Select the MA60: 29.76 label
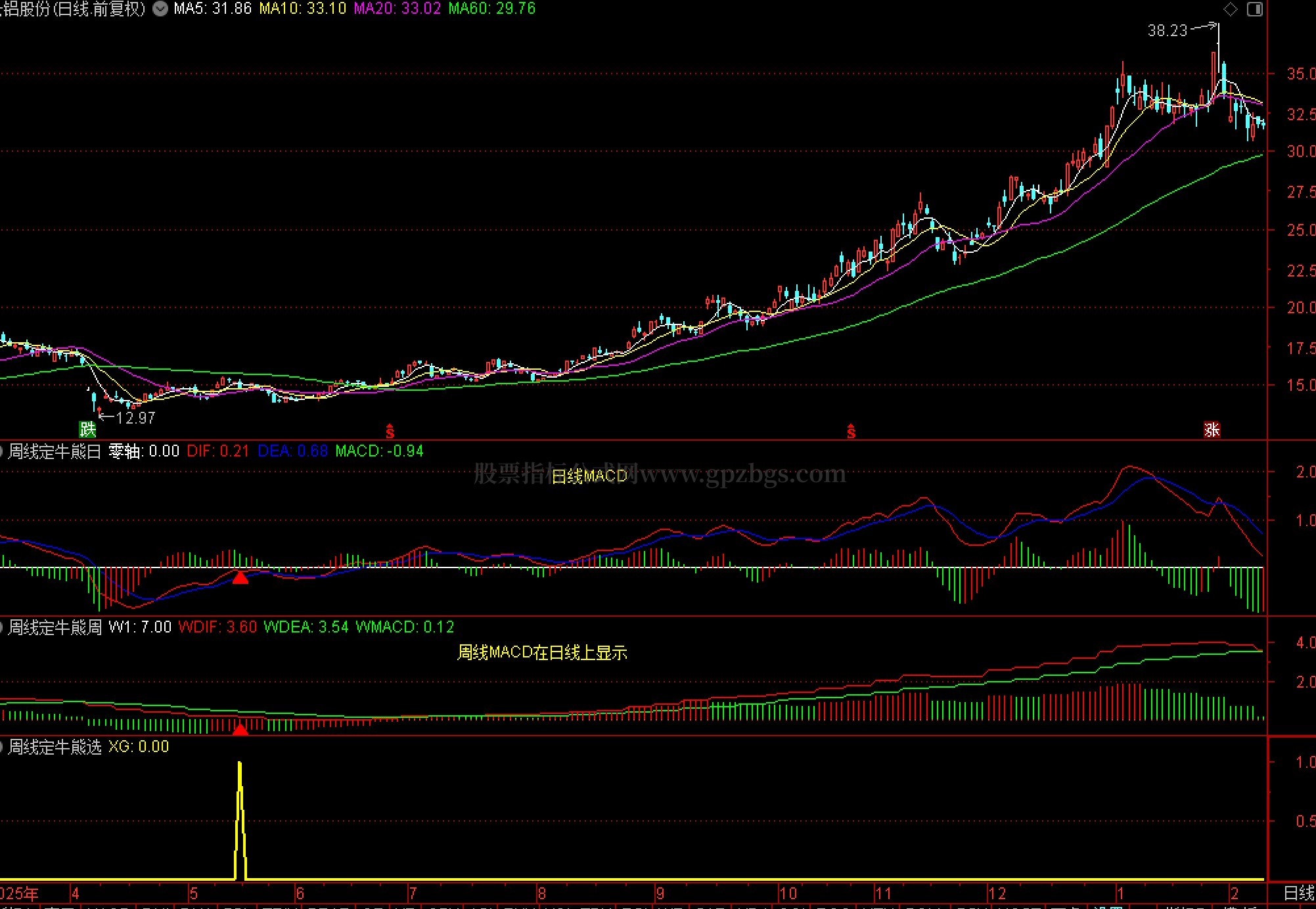Image resolution: width=1316 pixels, height=909 pixels. click(492, 9)
